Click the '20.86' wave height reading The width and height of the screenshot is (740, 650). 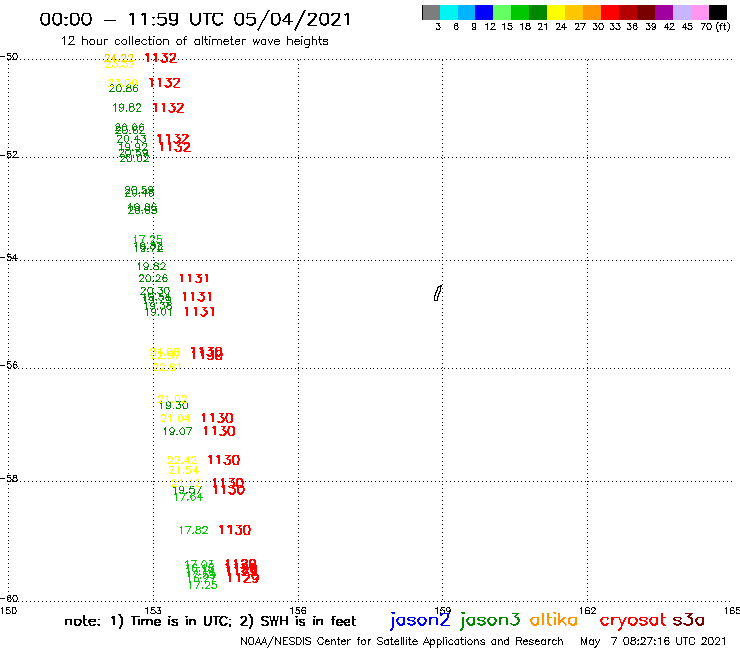[124, 88]
